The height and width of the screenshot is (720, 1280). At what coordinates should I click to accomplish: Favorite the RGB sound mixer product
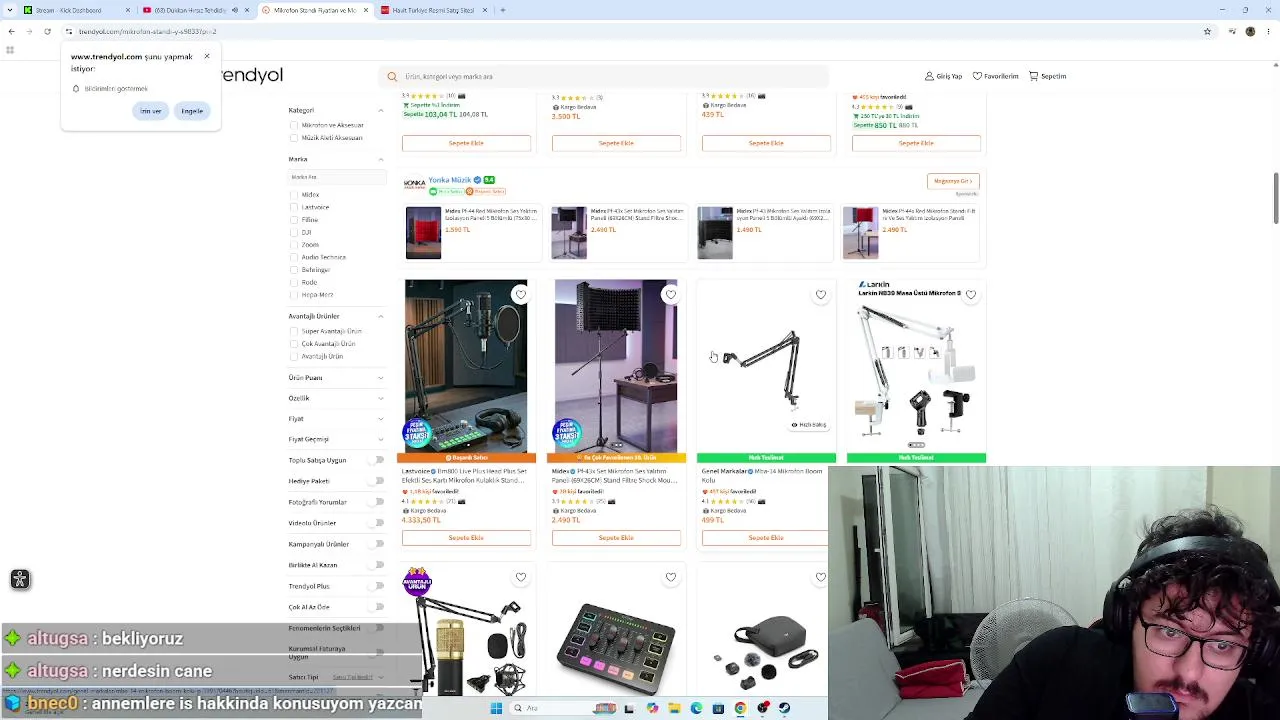[670, 577]
